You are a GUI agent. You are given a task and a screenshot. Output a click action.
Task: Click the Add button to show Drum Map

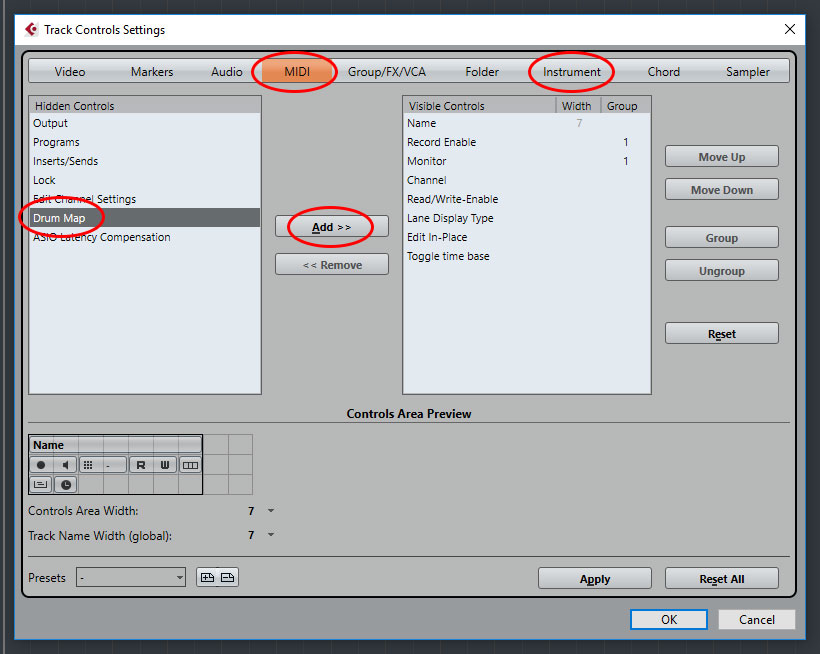331,227
